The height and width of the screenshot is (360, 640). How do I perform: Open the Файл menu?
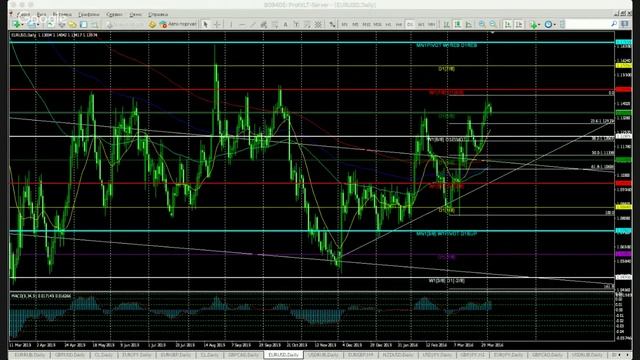point(24,14)
